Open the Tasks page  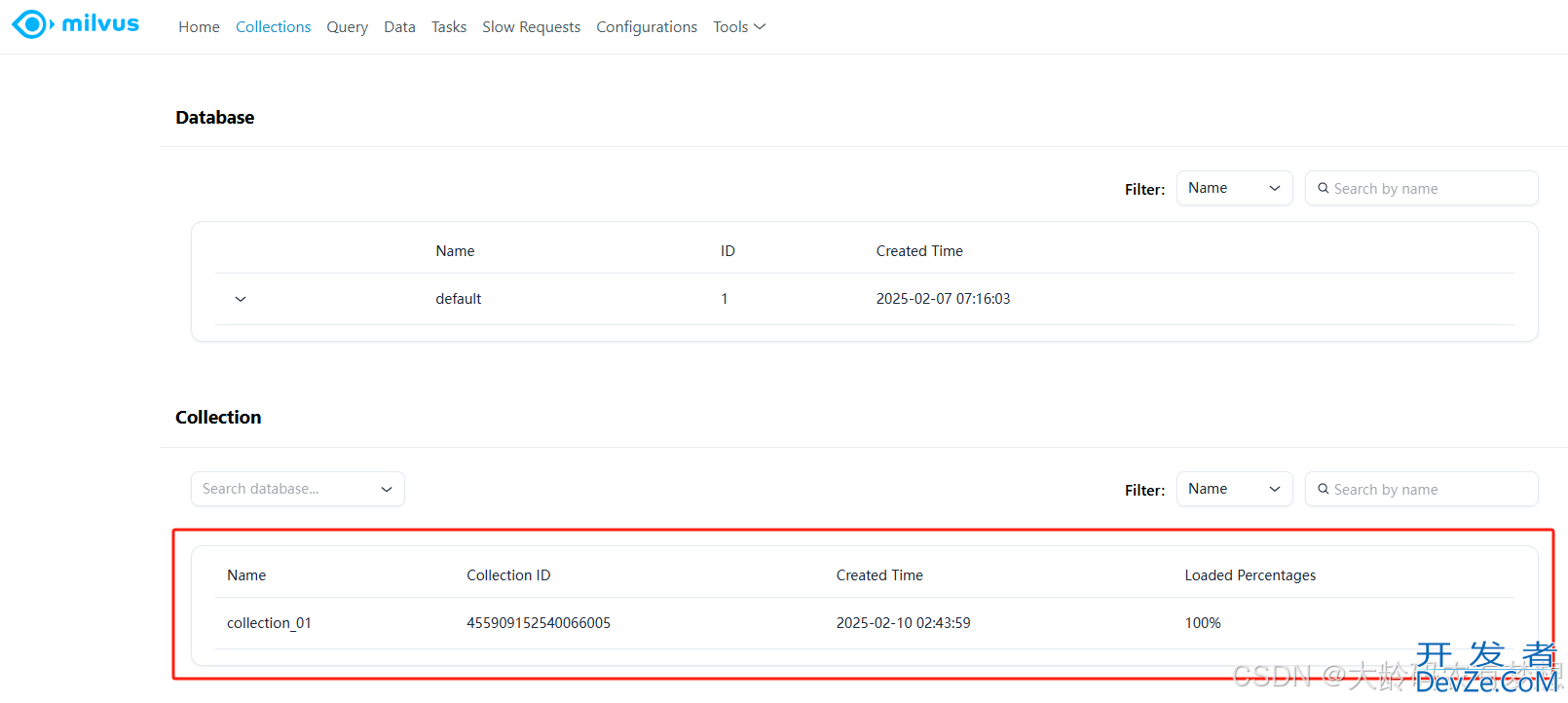pos(449,27)
